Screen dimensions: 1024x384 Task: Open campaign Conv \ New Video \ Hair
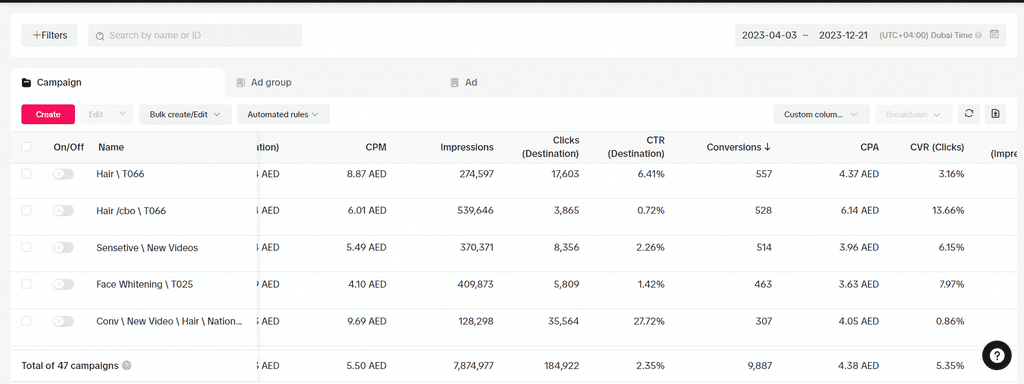169,322
